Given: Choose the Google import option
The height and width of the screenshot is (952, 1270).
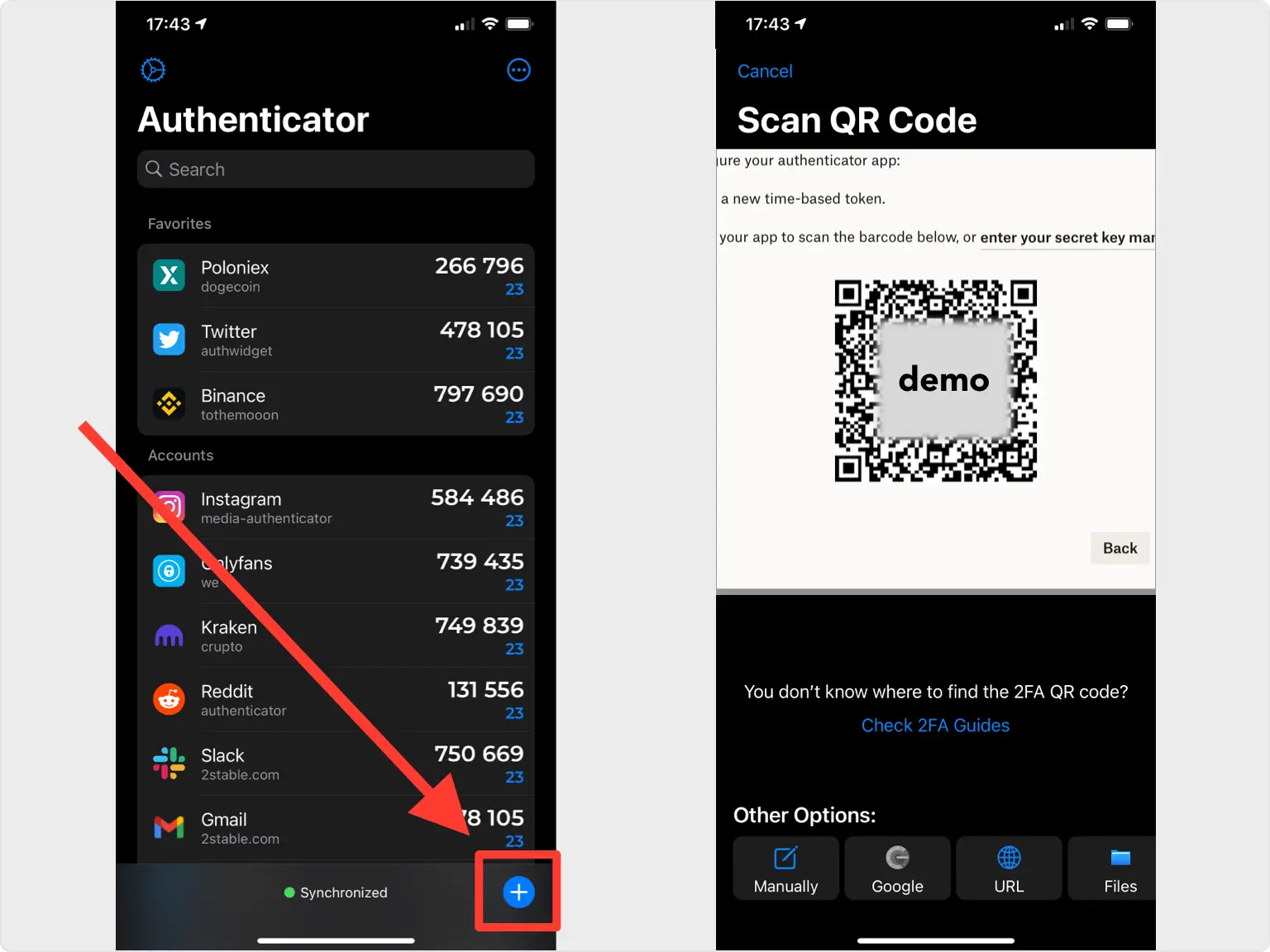Looking at the screenshot, I should click(x=897, y=869).
